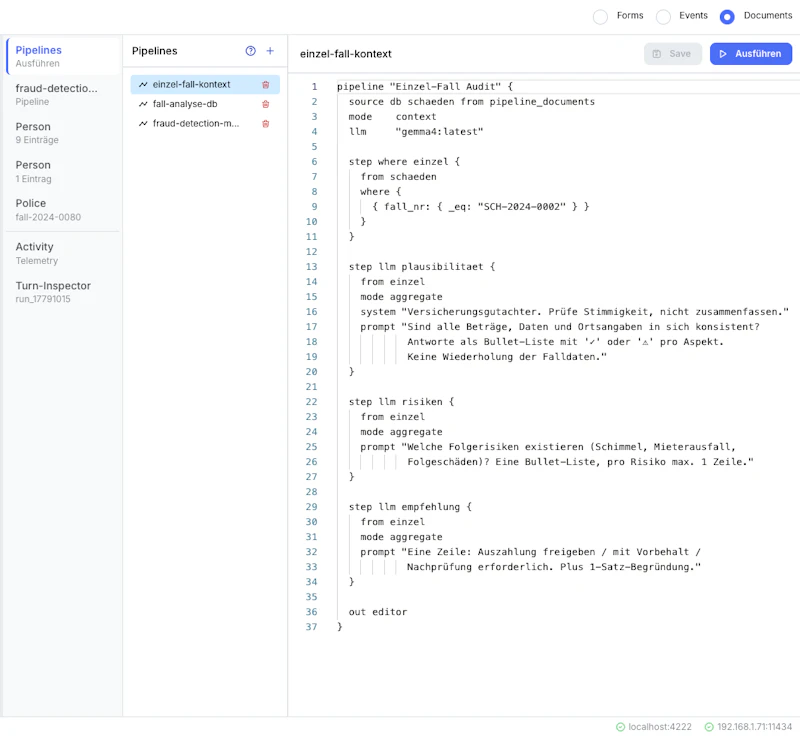This screenshot has height=736, width=800.
Task: Click the localhost:4222 status text
Action: (660, 726)
